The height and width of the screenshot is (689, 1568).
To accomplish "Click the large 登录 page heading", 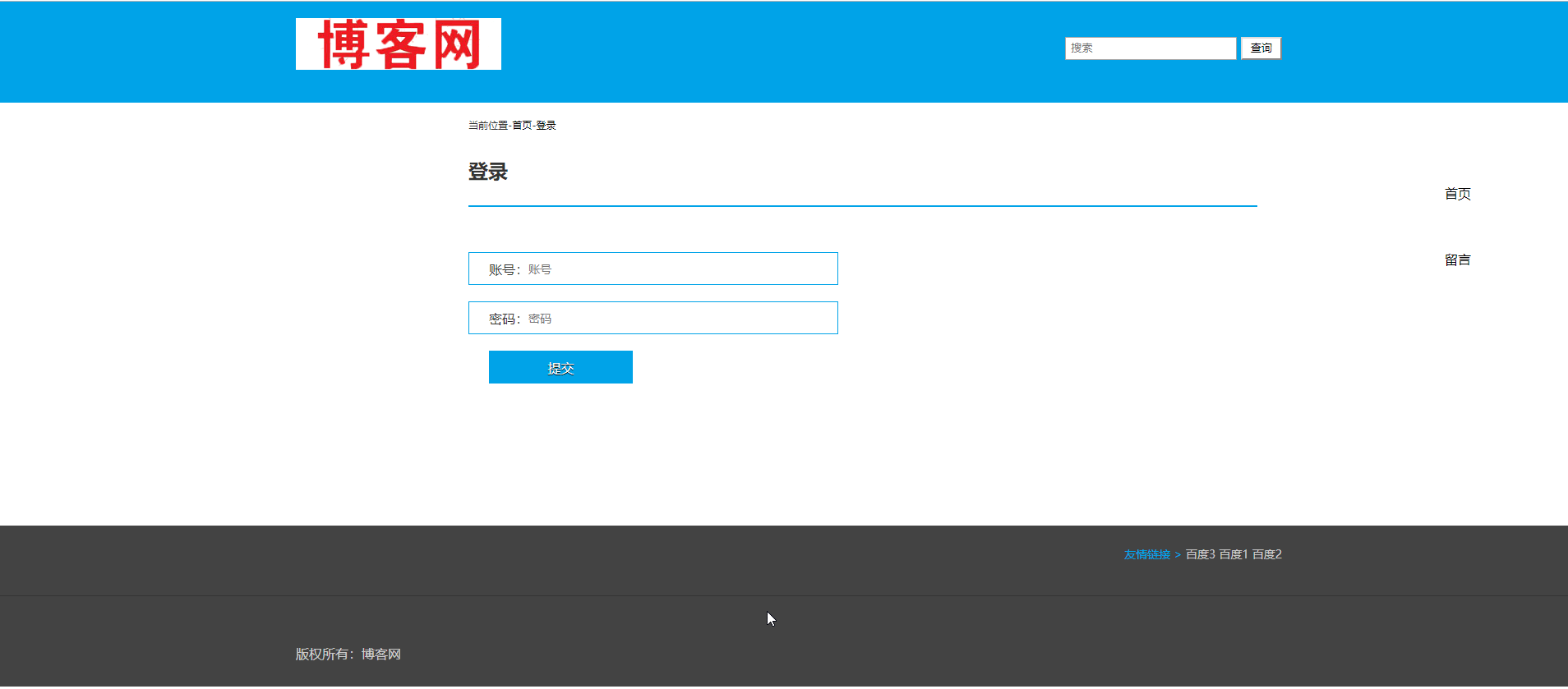I will (488, 172).
